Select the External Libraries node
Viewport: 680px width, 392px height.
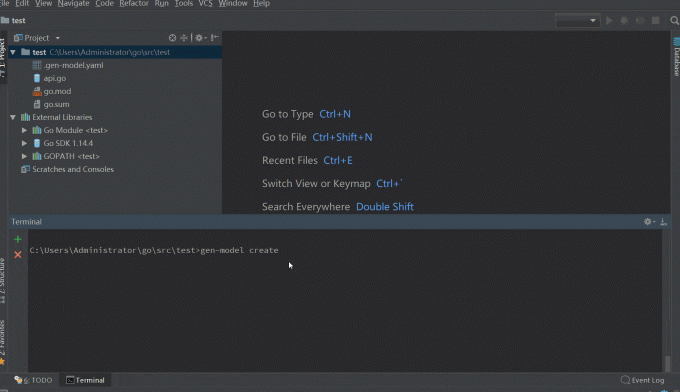click(62, 117)
